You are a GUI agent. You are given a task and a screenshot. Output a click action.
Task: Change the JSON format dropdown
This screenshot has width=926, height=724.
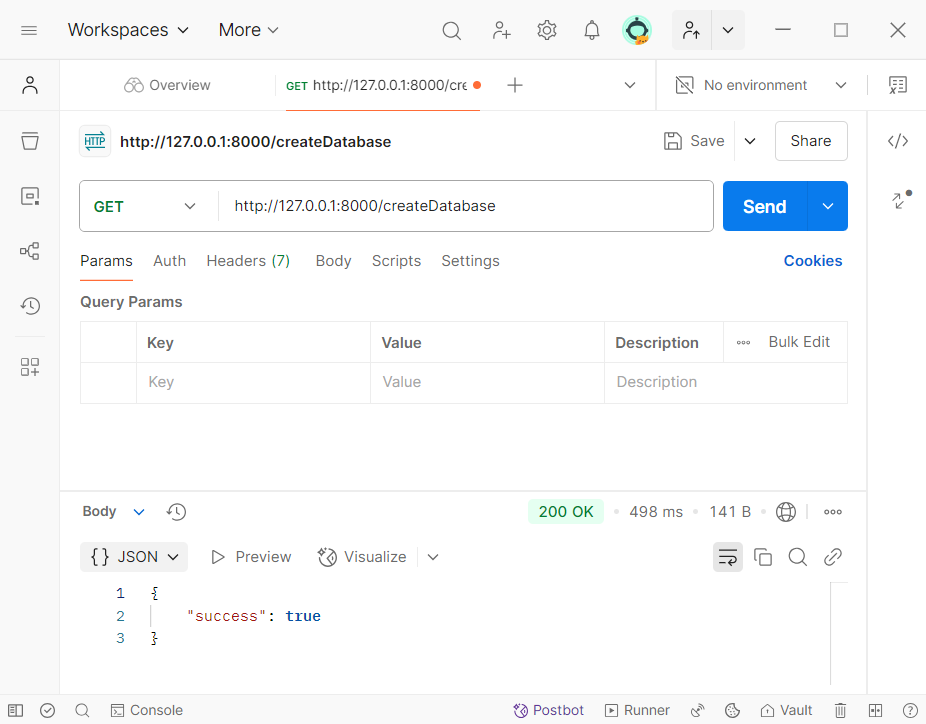[x=134, y=557]
